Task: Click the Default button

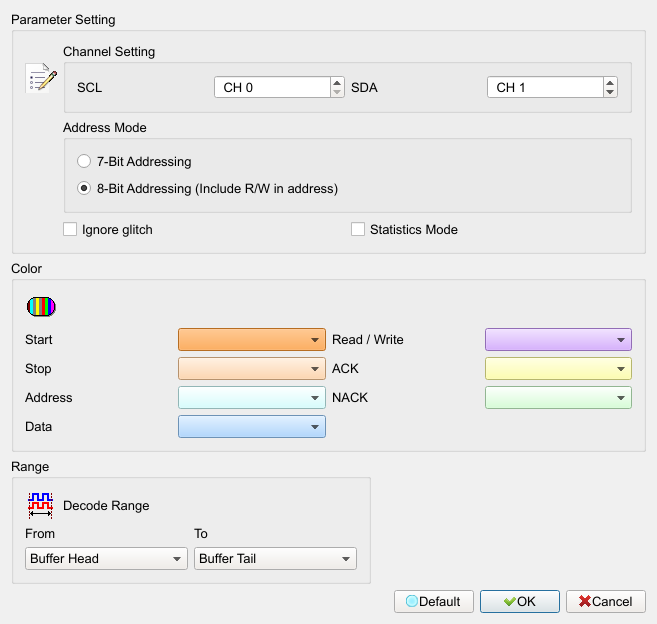Action: (x=434, y=601)
